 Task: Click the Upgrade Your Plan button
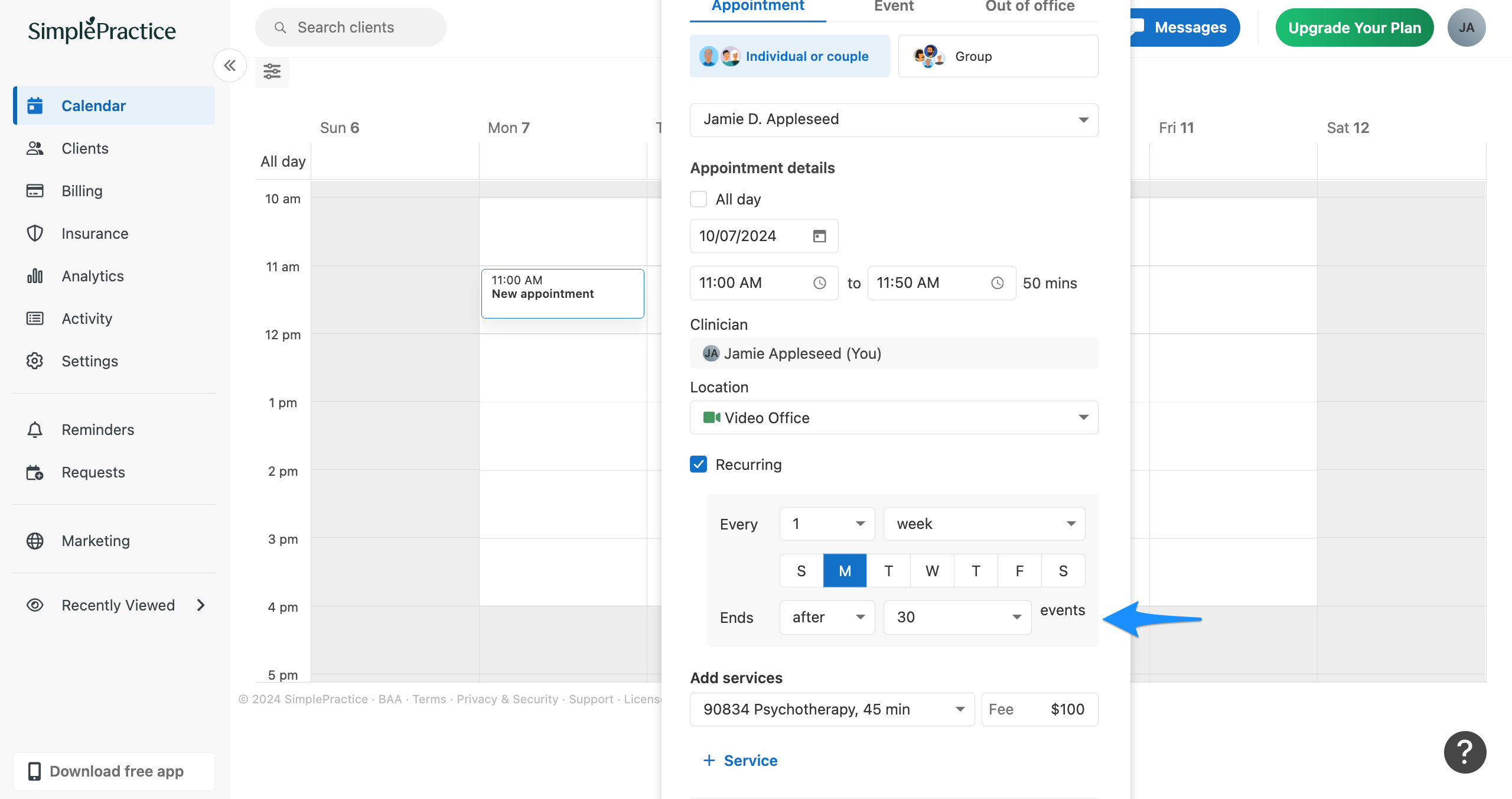point(1354,27)
